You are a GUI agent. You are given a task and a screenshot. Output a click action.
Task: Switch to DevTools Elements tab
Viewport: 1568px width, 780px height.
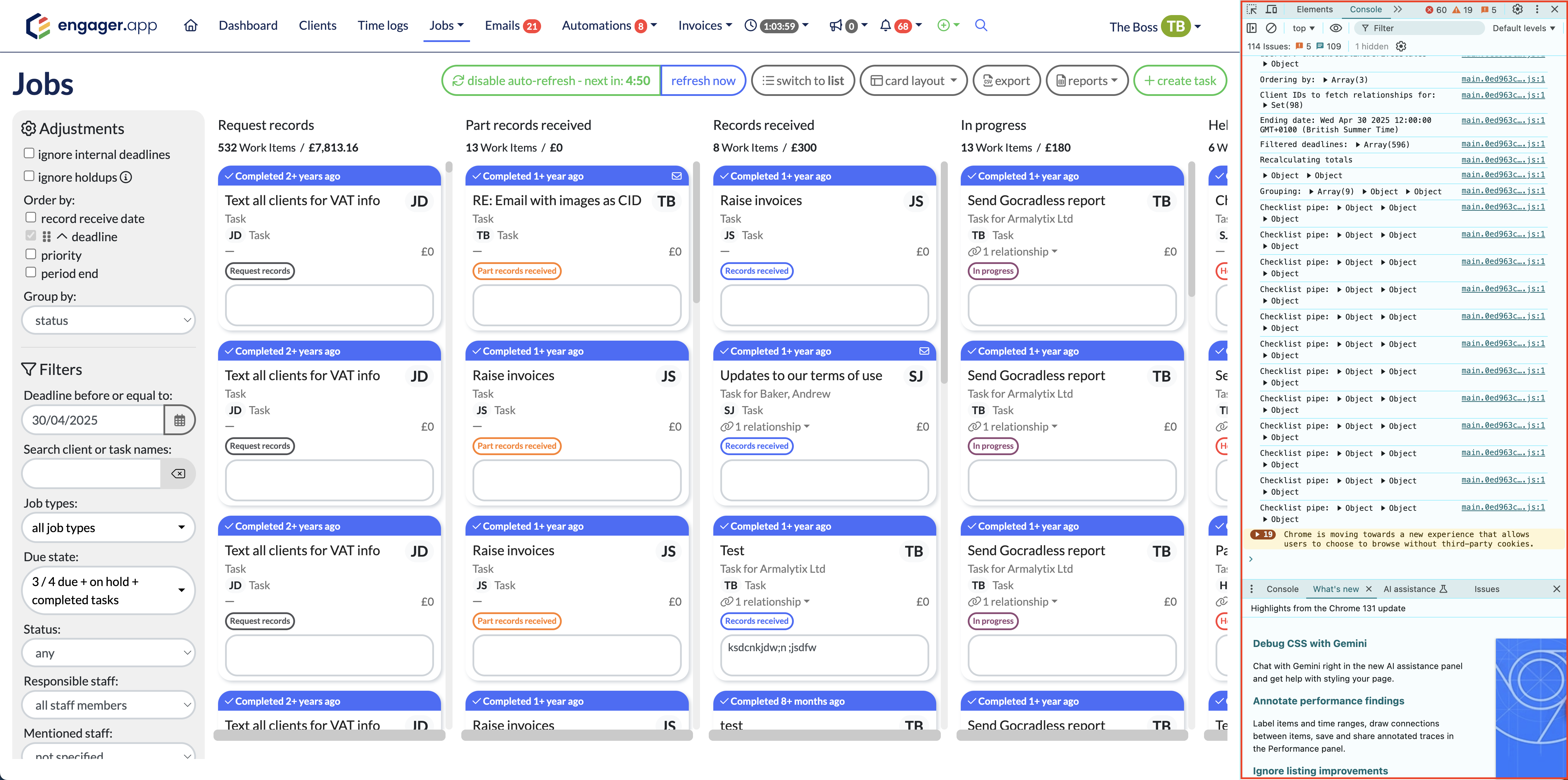tap(1314, 9)
